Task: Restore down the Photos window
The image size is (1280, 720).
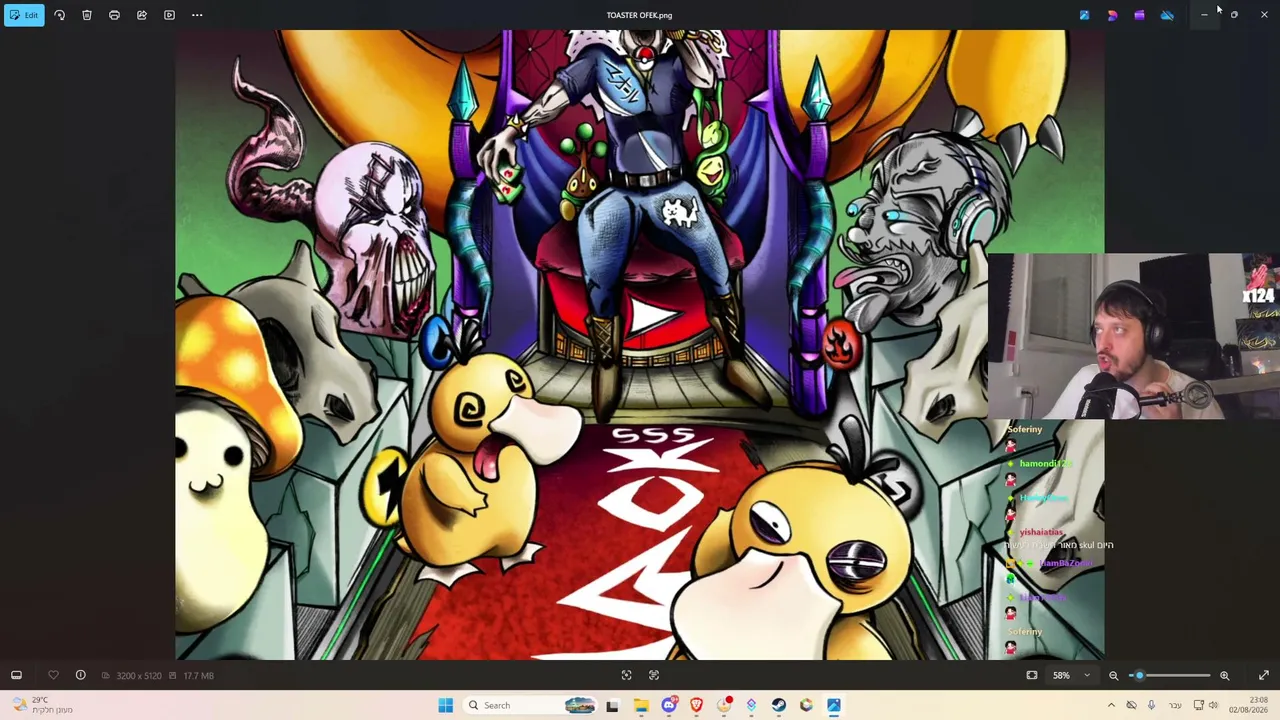Action: (1234, 15)
